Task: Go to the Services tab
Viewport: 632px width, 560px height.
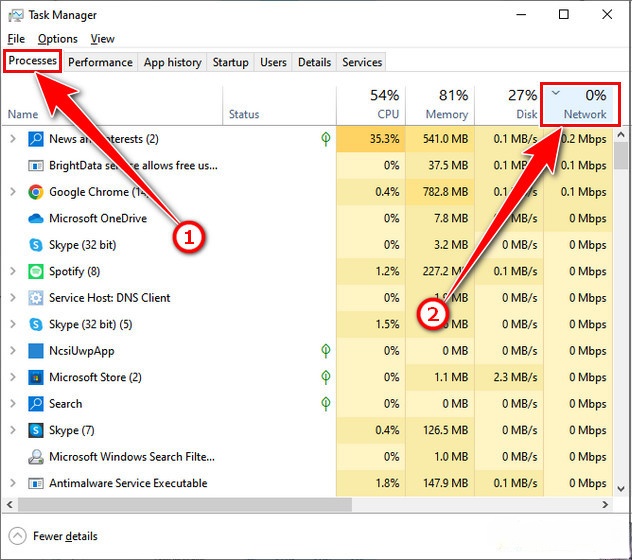Action: click(x=362, y=62)
